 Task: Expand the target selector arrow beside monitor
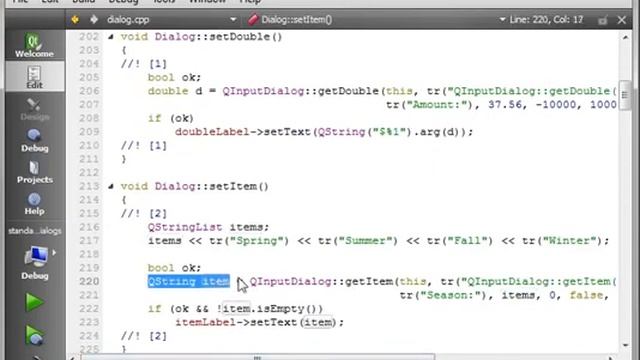[x=54, y=253]
